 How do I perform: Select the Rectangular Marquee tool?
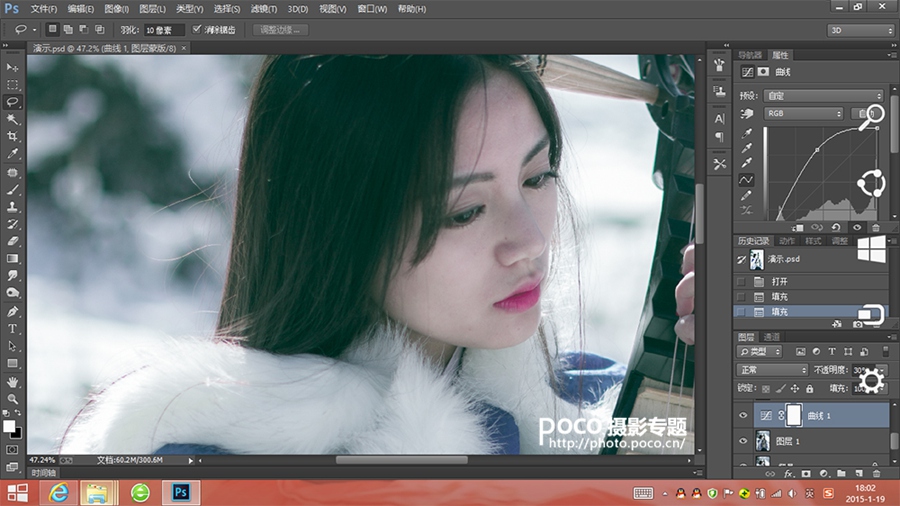(x=13, y=85)
